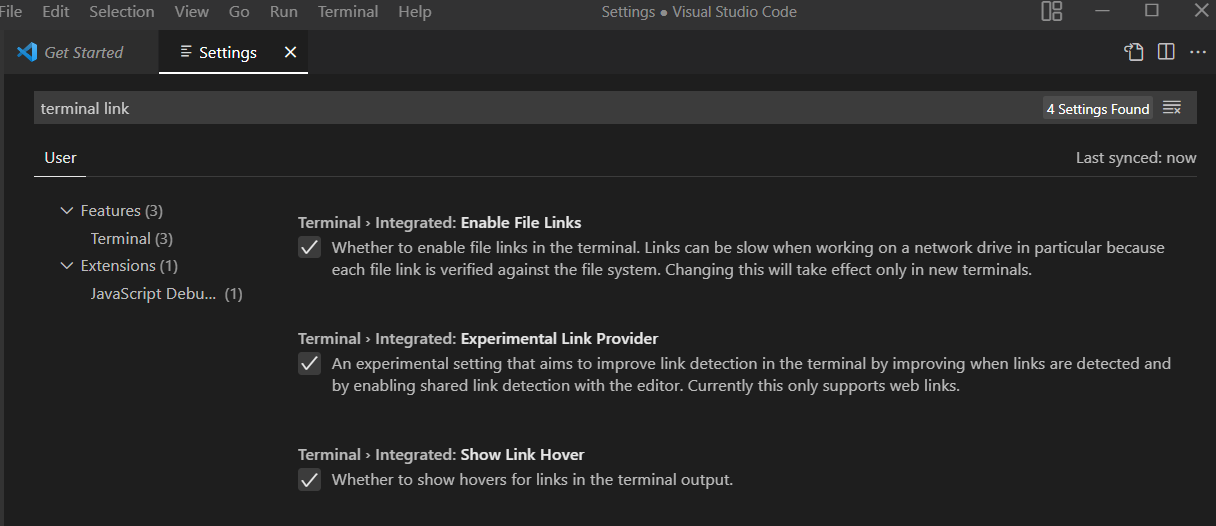Click the Clear Settings Search icon

click(1172, 108)
